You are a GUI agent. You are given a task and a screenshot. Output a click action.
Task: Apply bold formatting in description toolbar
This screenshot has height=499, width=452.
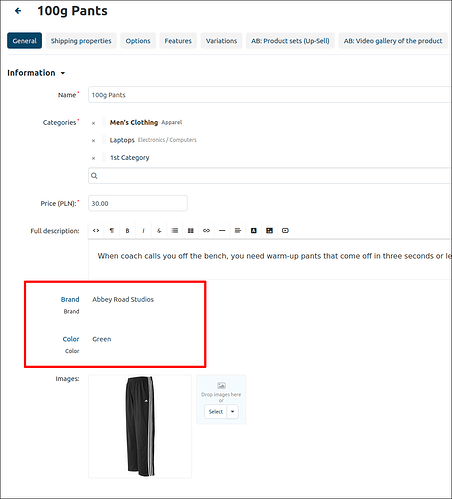[x=127, y=231]
